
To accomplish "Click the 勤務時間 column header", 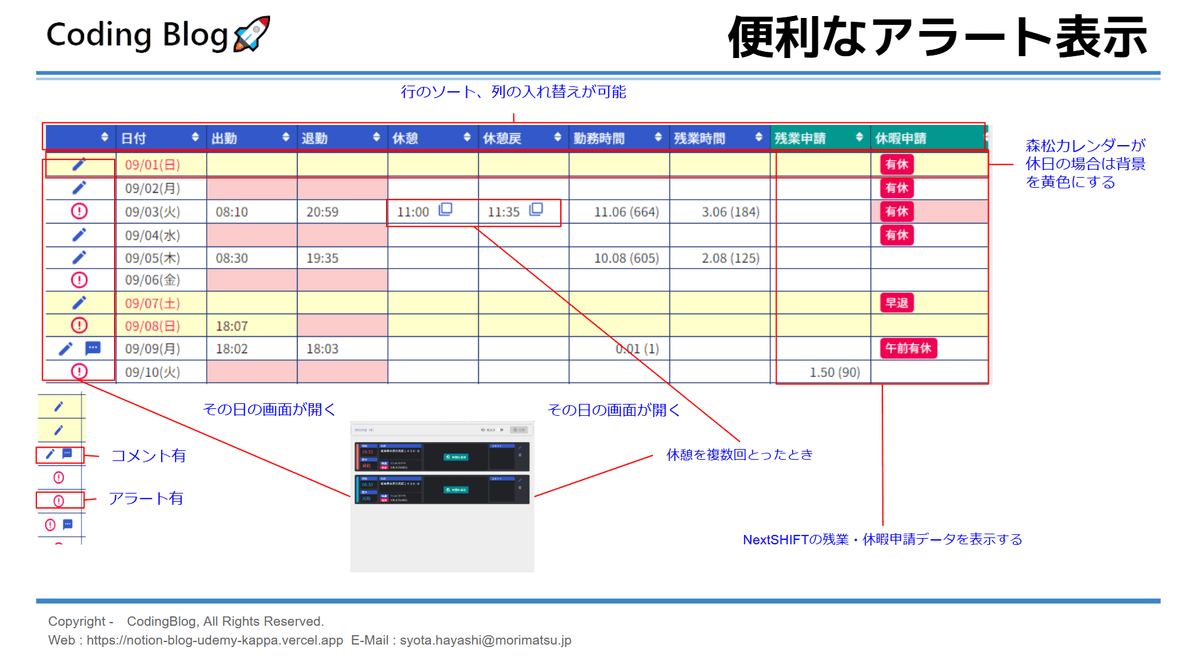I will pos(617,138).
